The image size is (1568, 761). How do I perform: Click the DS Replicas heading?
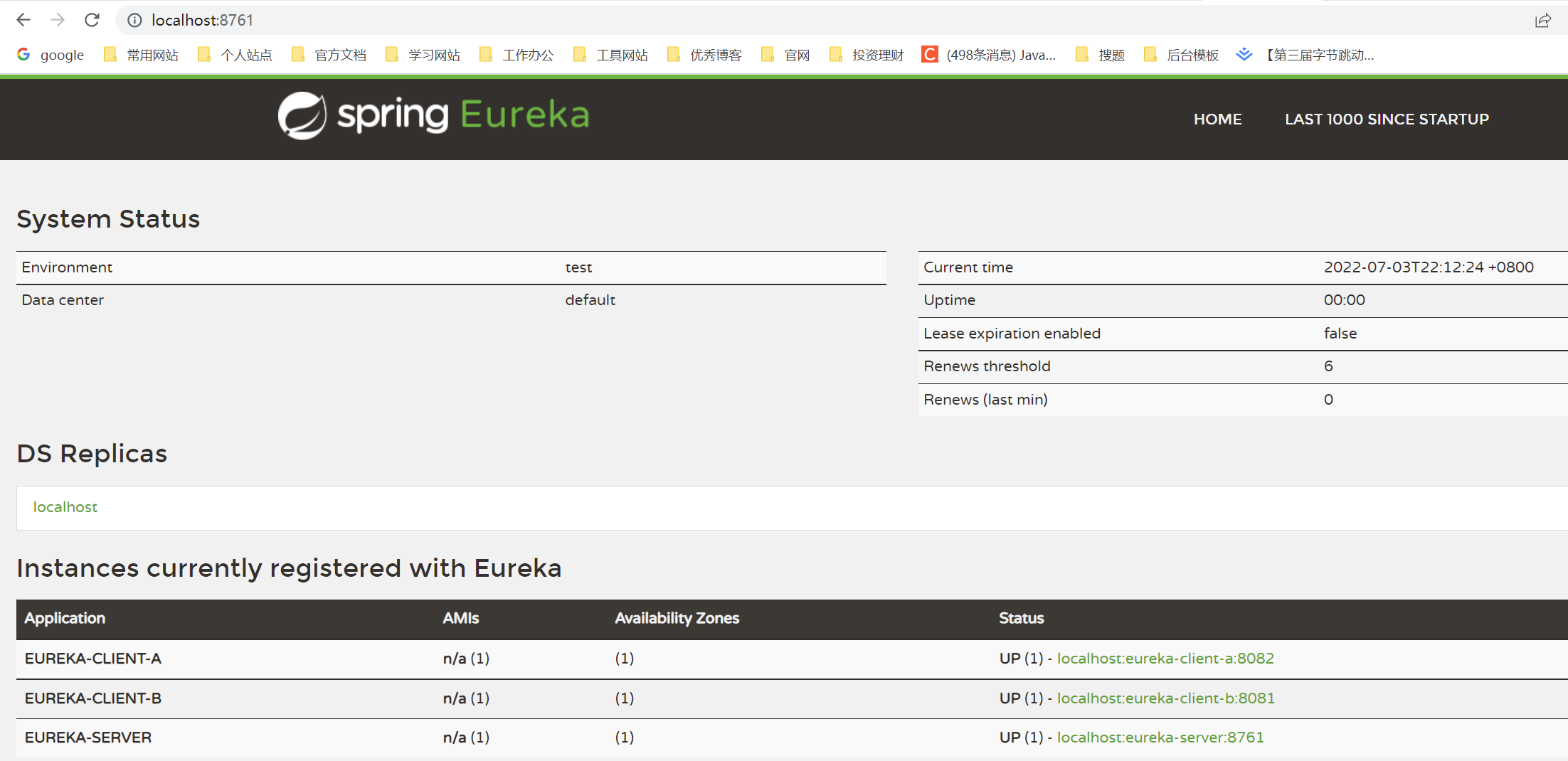[92, 454]
